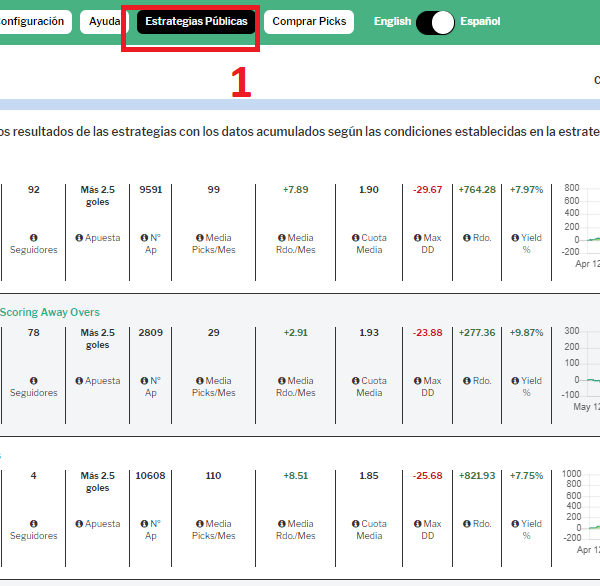Select the 2809 bets count value
This screenshot has height=586, width=600.
click(x=151, y=333)
